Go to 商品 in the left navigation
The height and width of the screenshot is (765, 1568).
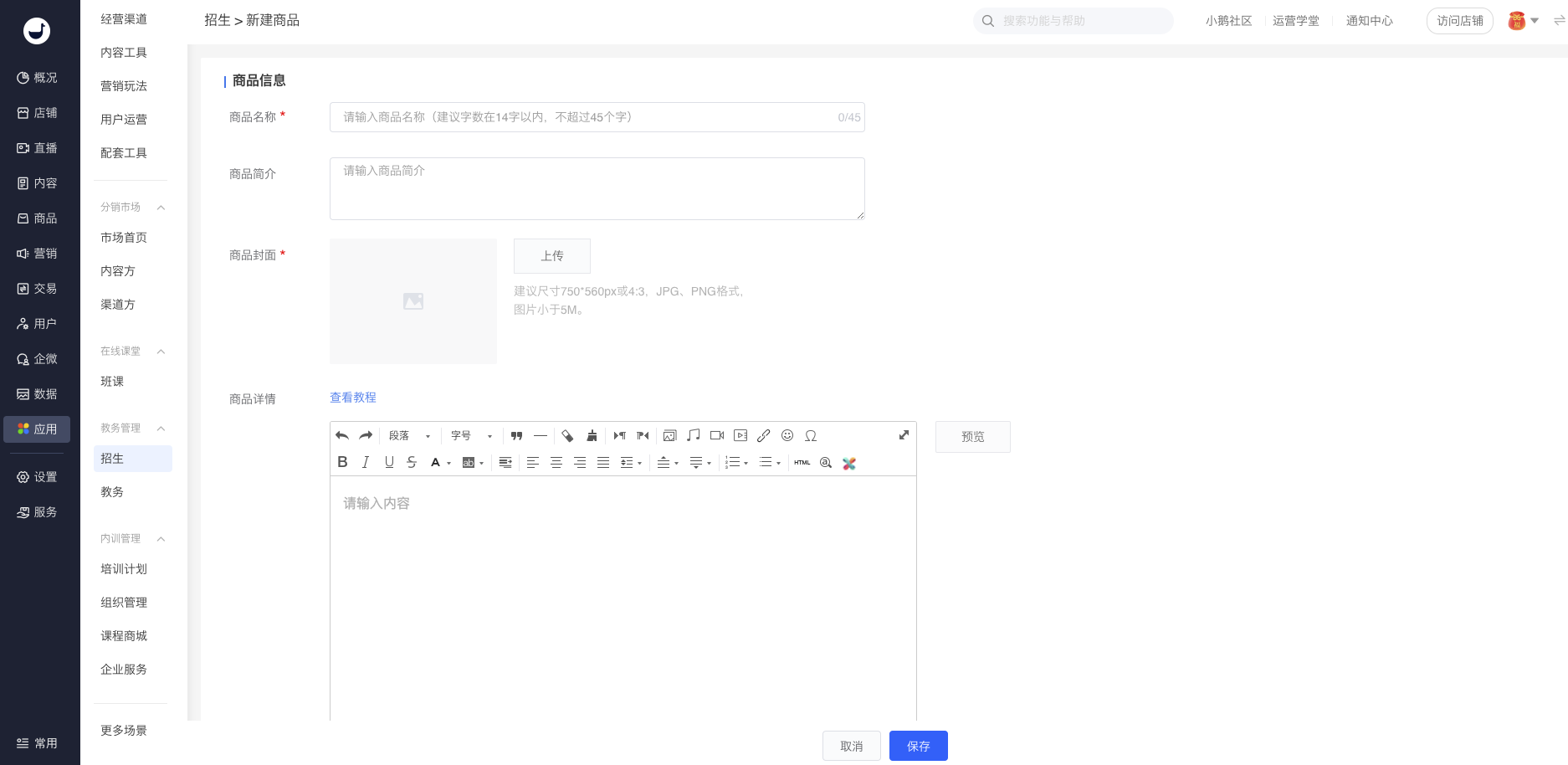(x=38, y=218)
